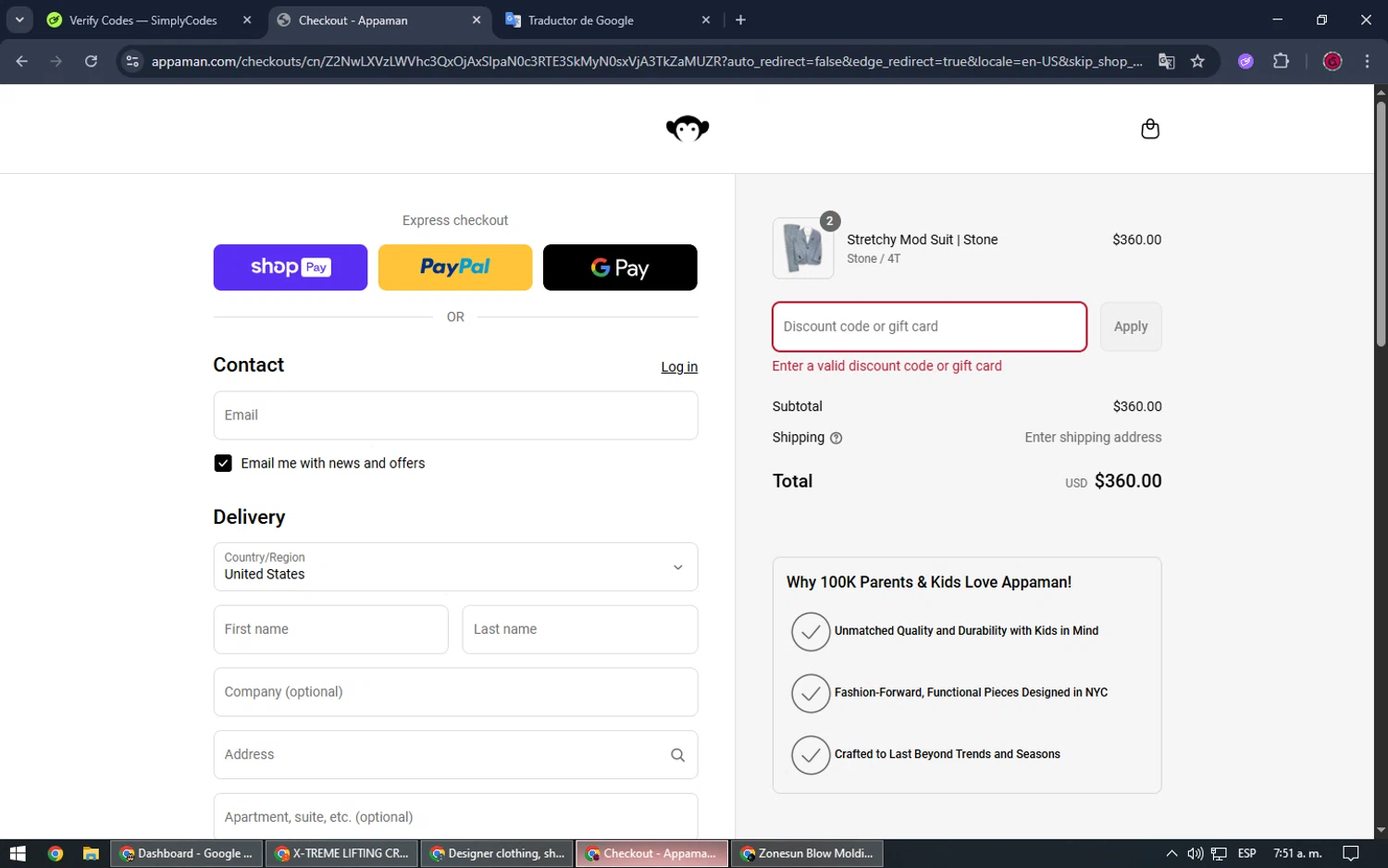Click the Enter shipping address text
Image resolution: width=1388 pixels, height=868 pixels.
[x=1093, y=438]
